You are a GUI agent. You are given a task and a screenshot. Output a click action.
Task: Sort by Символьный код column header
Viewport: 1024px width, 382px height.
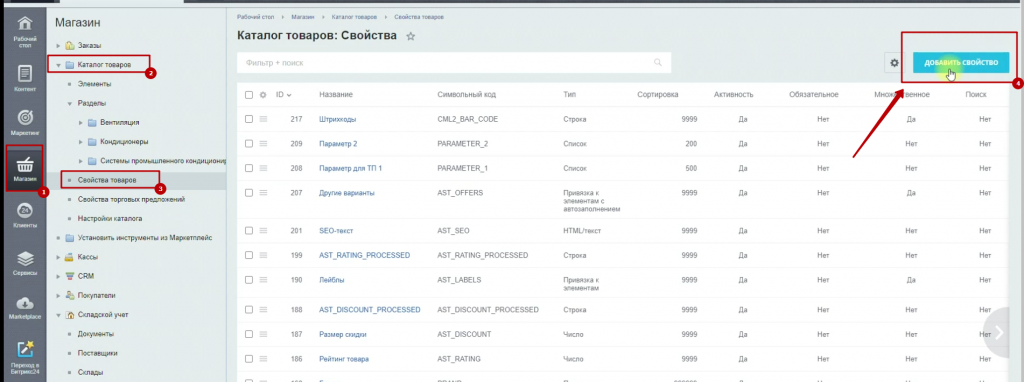click(466, 95)
